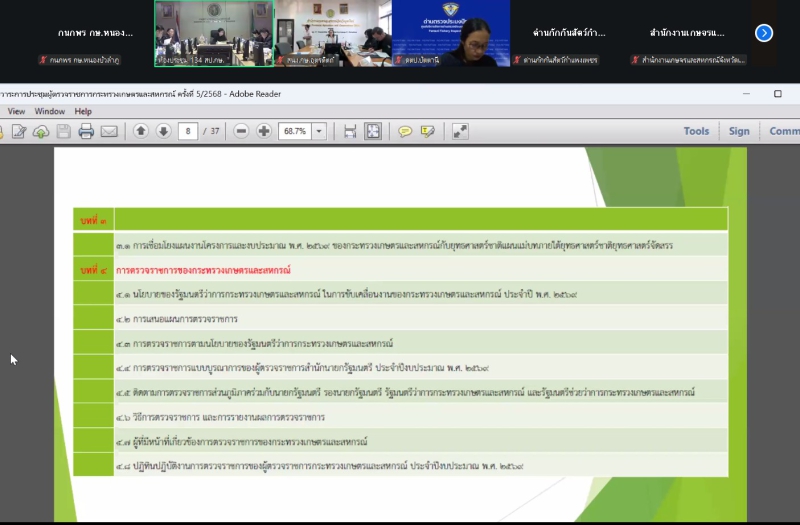
Task: Zoom out using the minus button
Action: [x=241, y=131]
